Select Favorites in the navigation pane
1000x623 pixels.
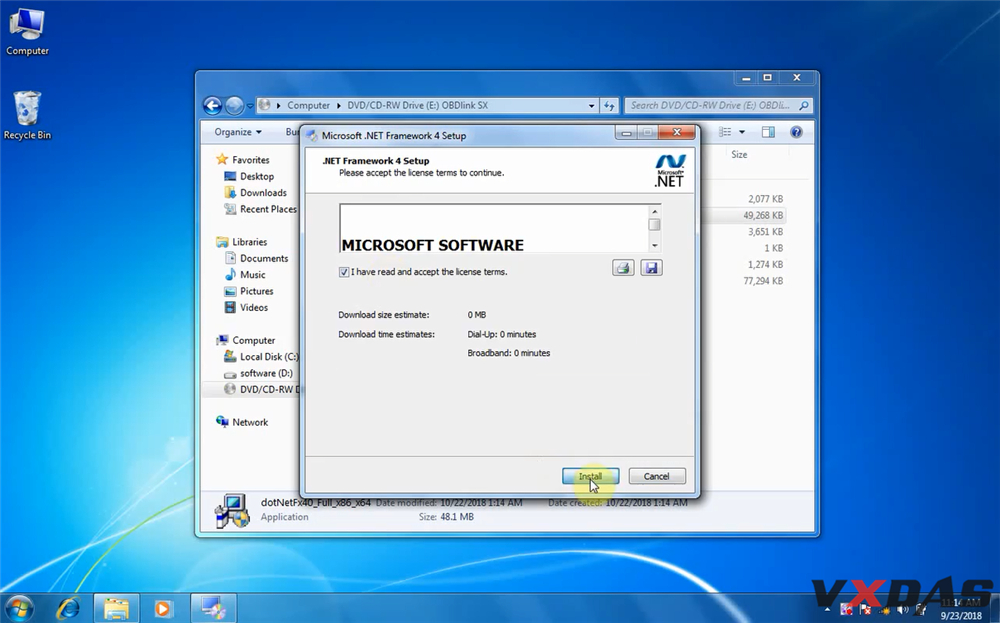click(250, 160)
